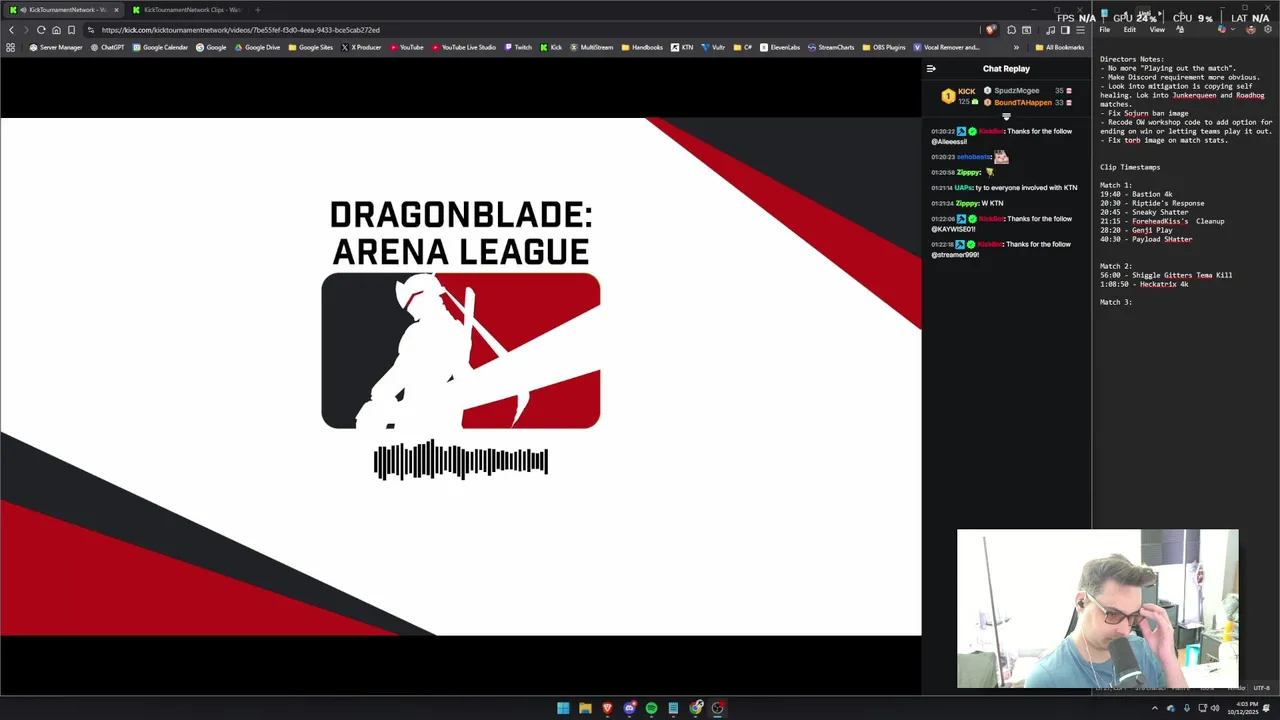
Task: Expand the Google Sites bookmark folder
Action: pos(310,47)
